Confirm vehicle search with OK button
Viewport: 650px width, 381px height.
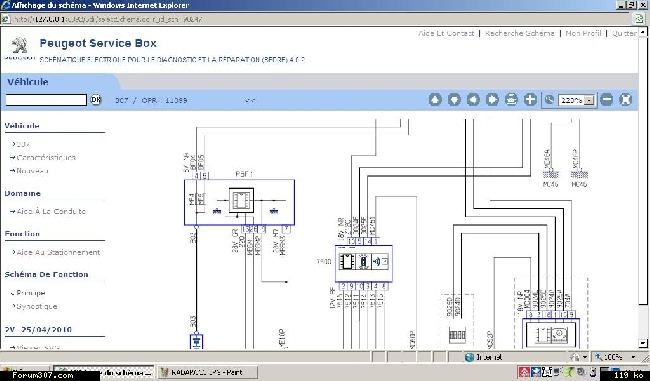96,99
